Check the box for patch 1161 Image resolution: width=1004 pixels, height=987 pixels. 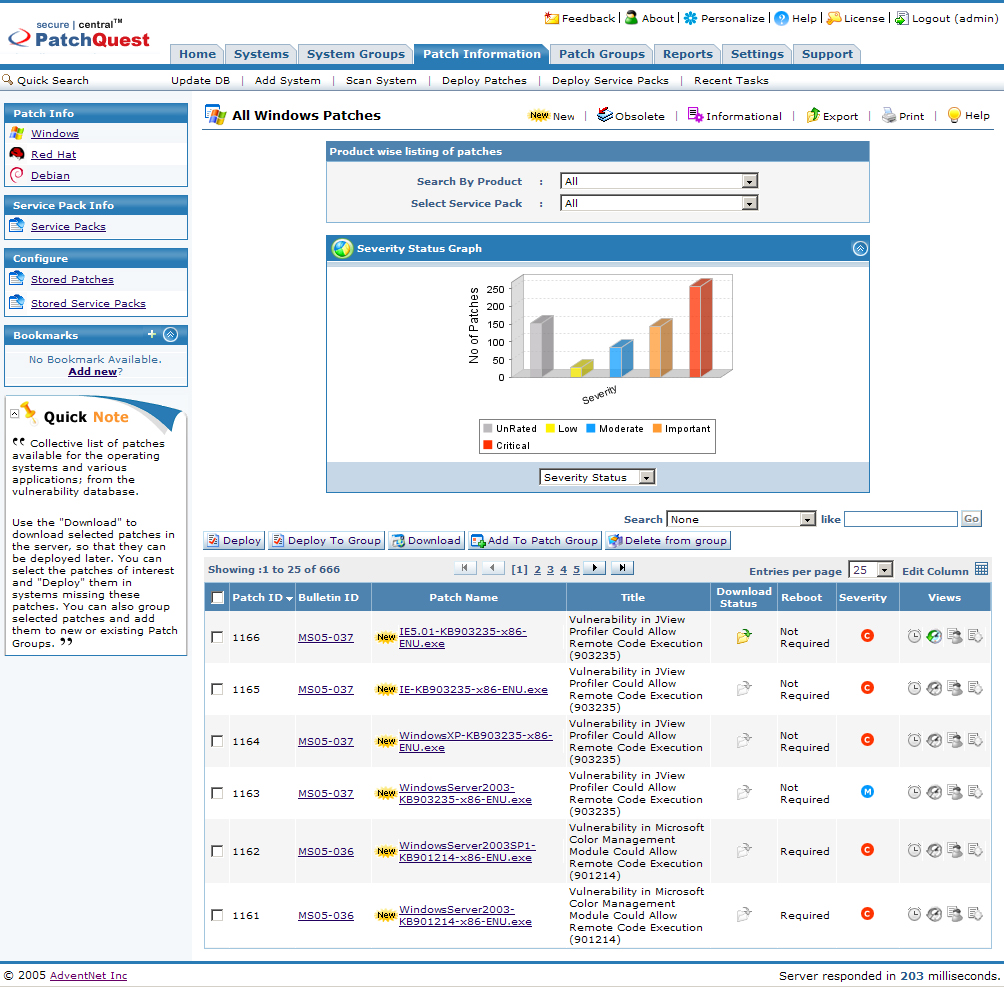point(217,915)
